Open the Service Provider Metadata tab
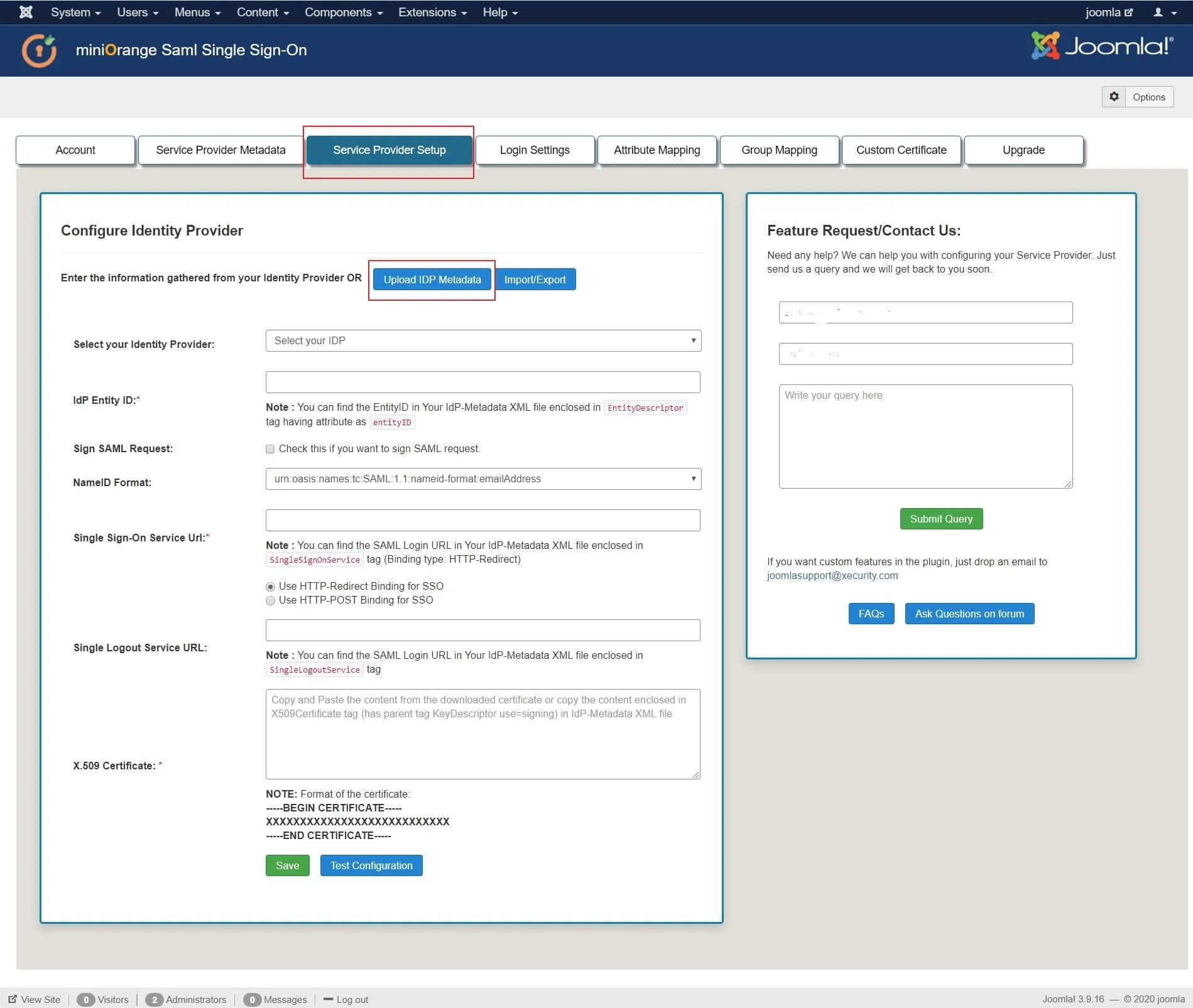The image size is (1193, 1008). click(x=221, y=150)
